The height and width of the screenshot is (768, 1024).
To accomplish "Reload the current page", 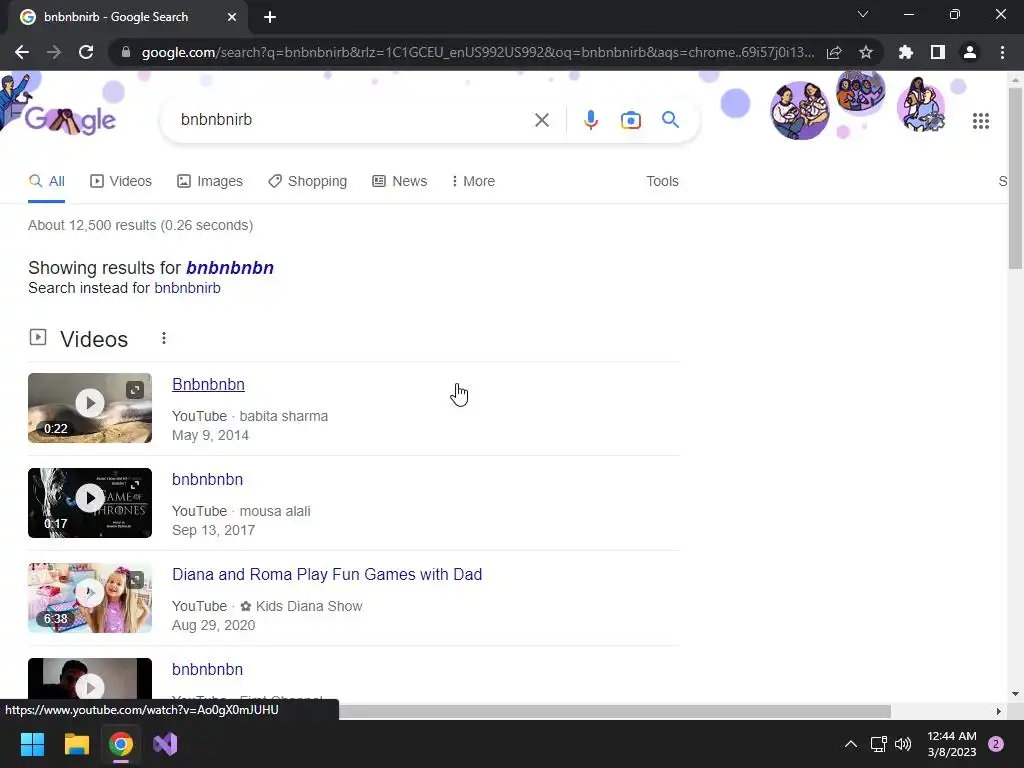I will pos(86,52).
